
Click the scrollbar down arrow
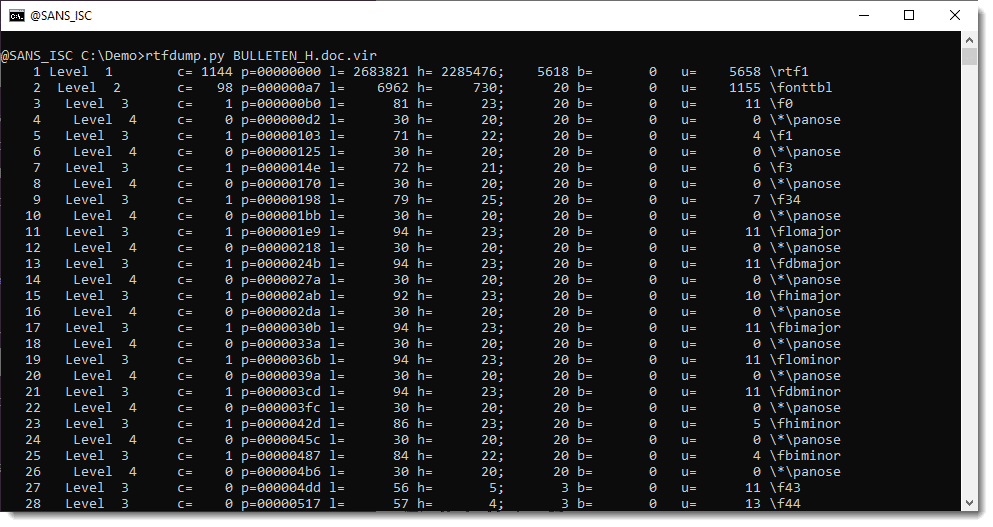coord(969,503)
